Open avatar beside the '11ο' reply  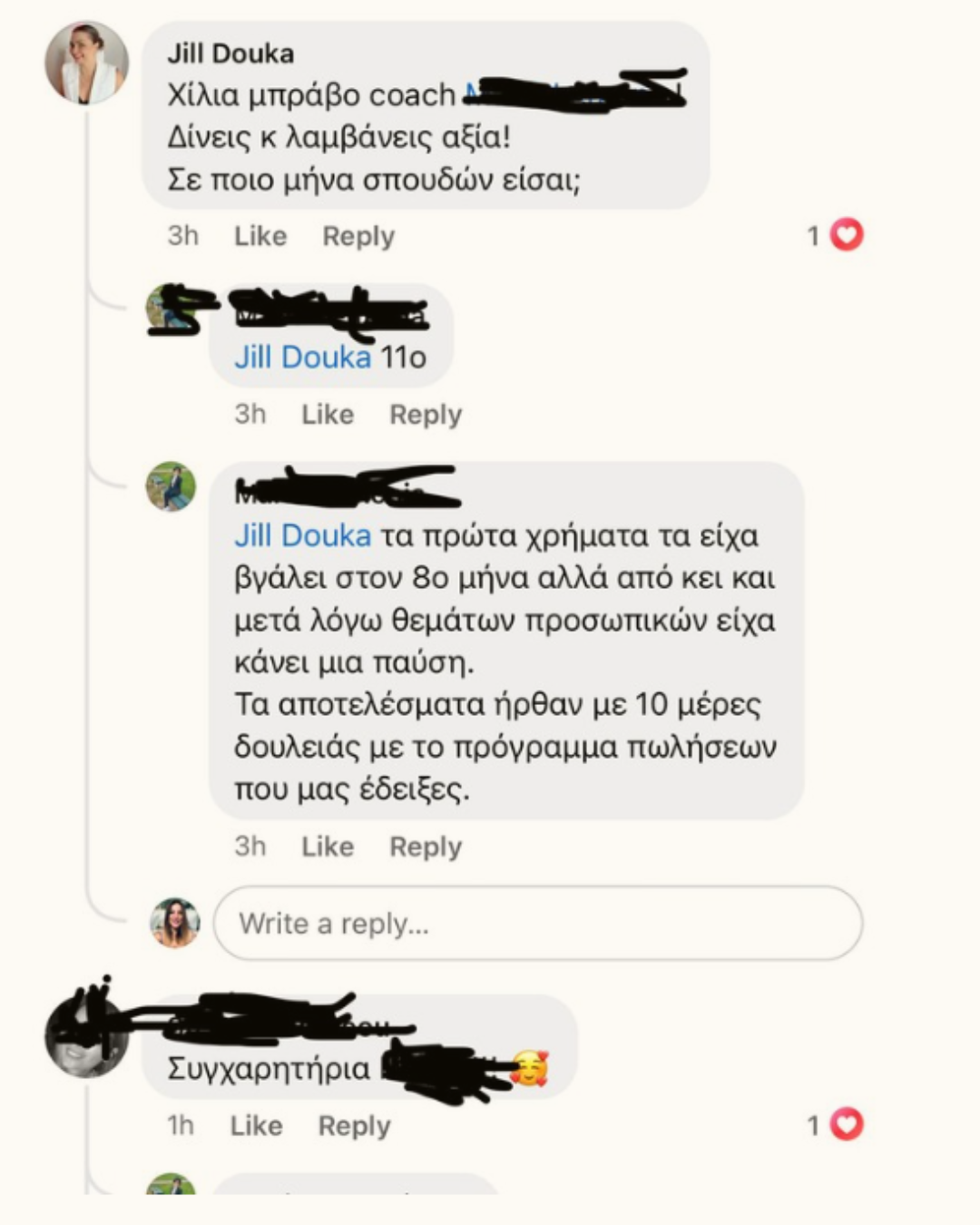171,309
